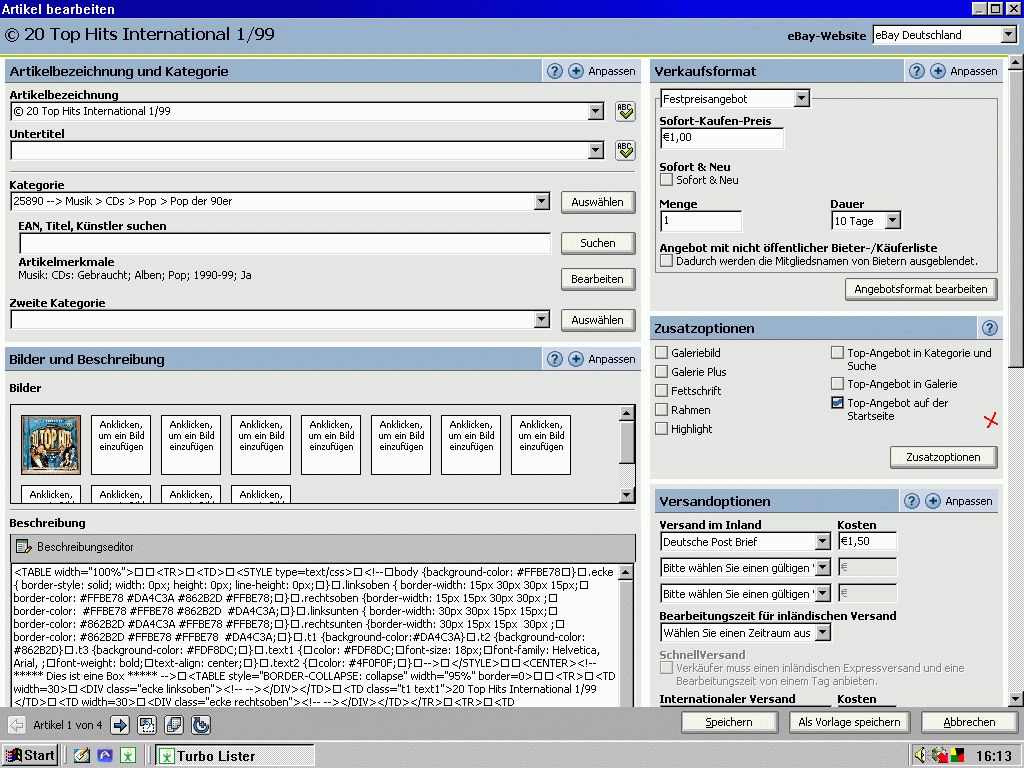This screenshot has width=1024, height=768.
Task: Run spell check on the Untertitel field
Action: pos(625,150)
